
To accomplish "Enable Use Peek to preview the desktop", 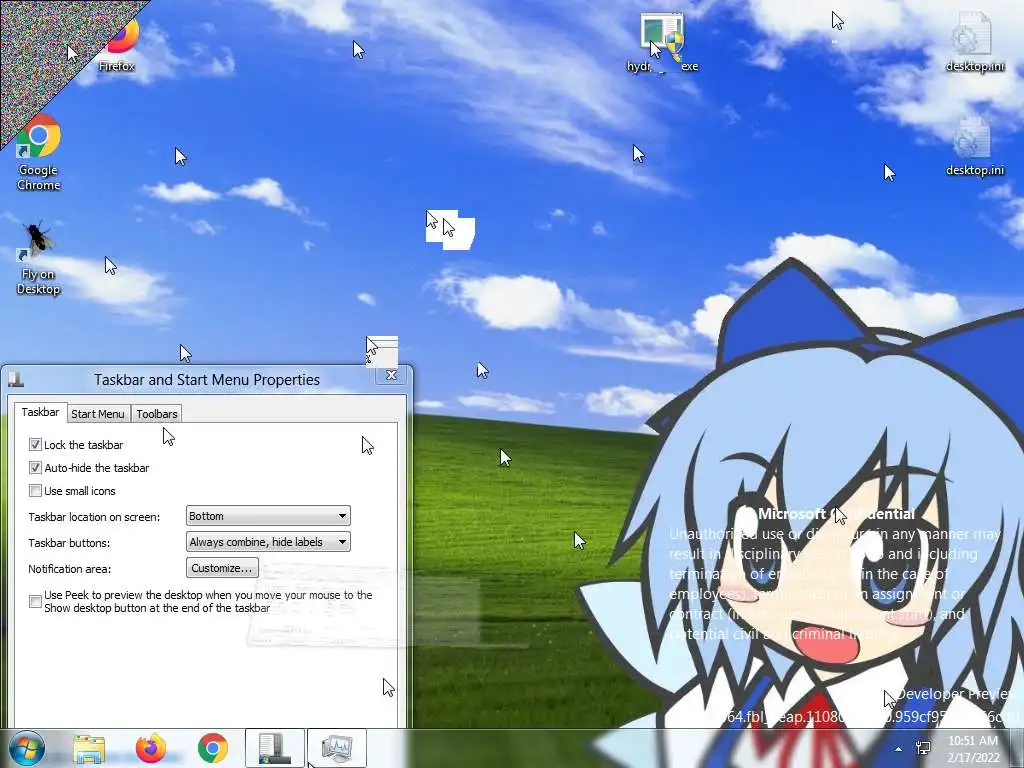I will [35, 601].
